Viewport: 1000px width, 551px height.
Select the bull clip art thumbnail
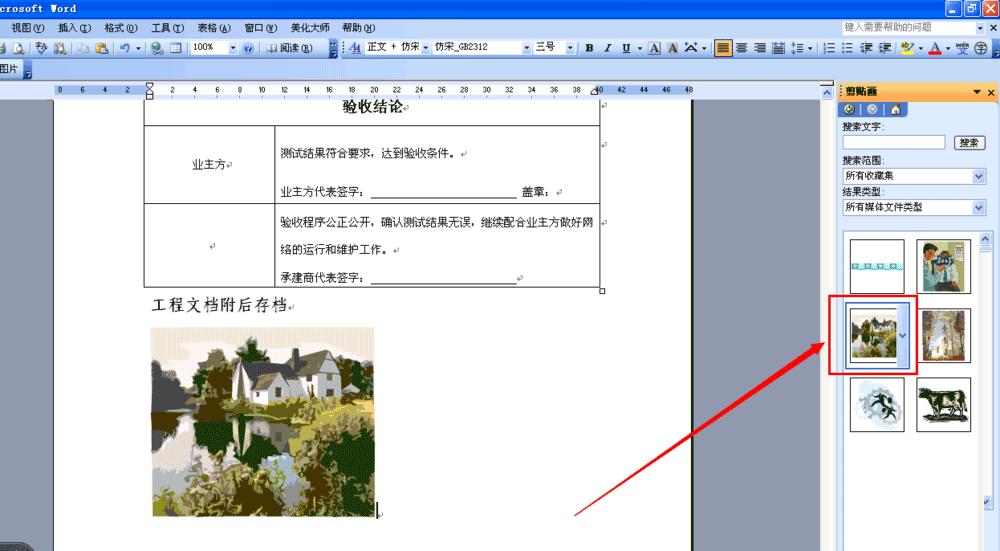(x=943, y=404)
